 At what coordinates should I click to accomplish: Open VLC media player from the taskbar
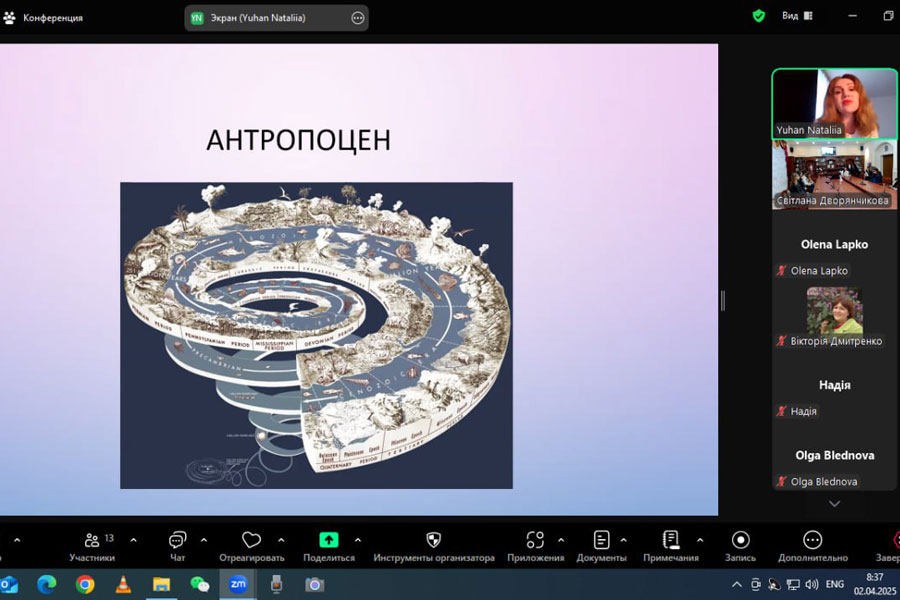123,584
